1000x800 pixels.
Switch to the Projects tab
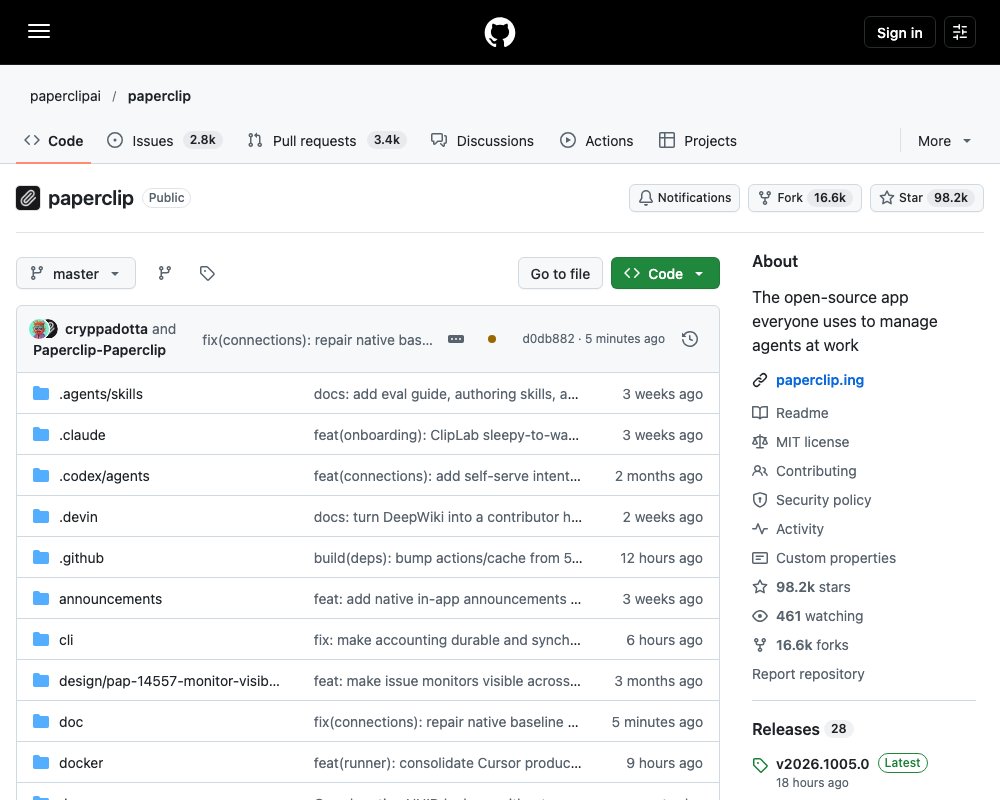coord(698,141)
